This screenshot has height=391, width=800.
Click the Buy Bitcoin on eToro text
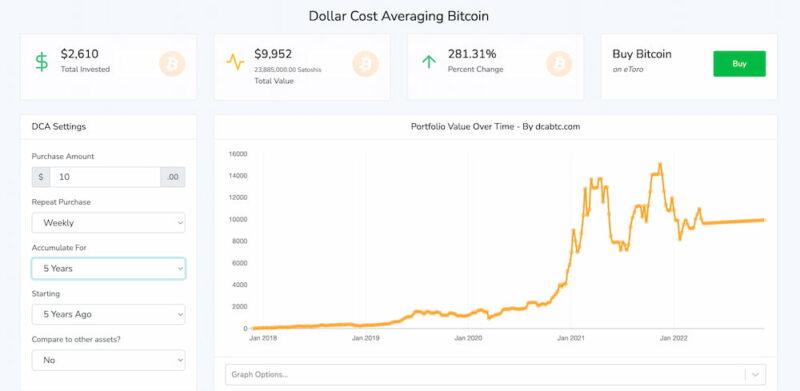click(642, 60)
